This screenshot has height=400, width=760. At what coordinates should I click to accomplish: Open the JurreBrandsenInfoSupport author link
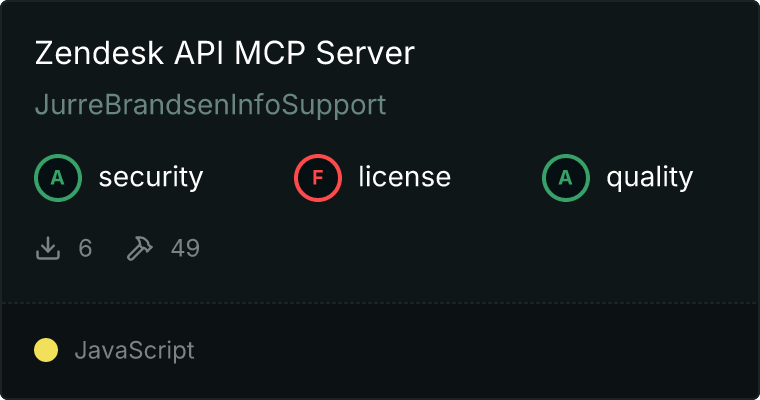pos(210,105)
